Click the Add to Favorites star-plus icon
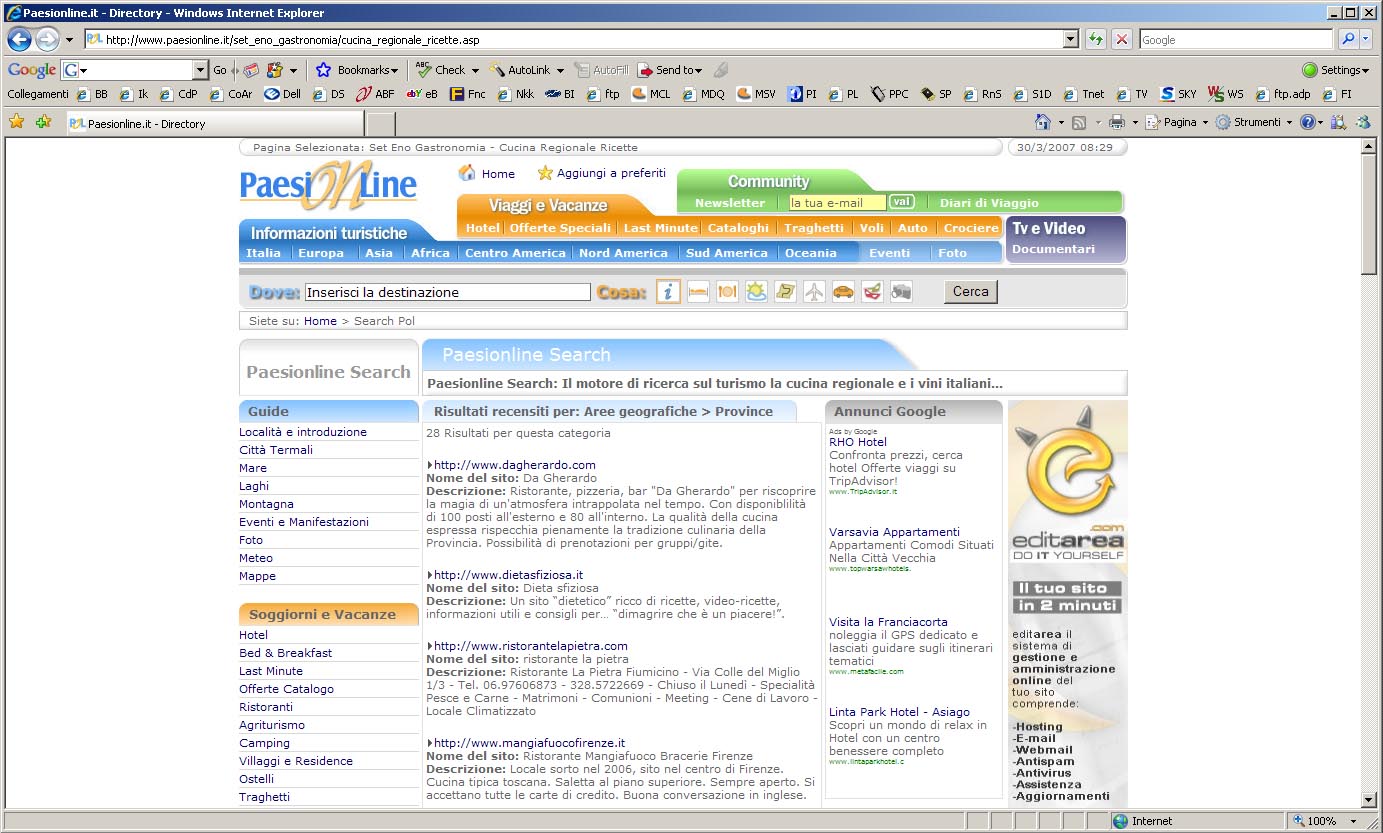The width and height of the screenshot is (1383, 833). 43,122
